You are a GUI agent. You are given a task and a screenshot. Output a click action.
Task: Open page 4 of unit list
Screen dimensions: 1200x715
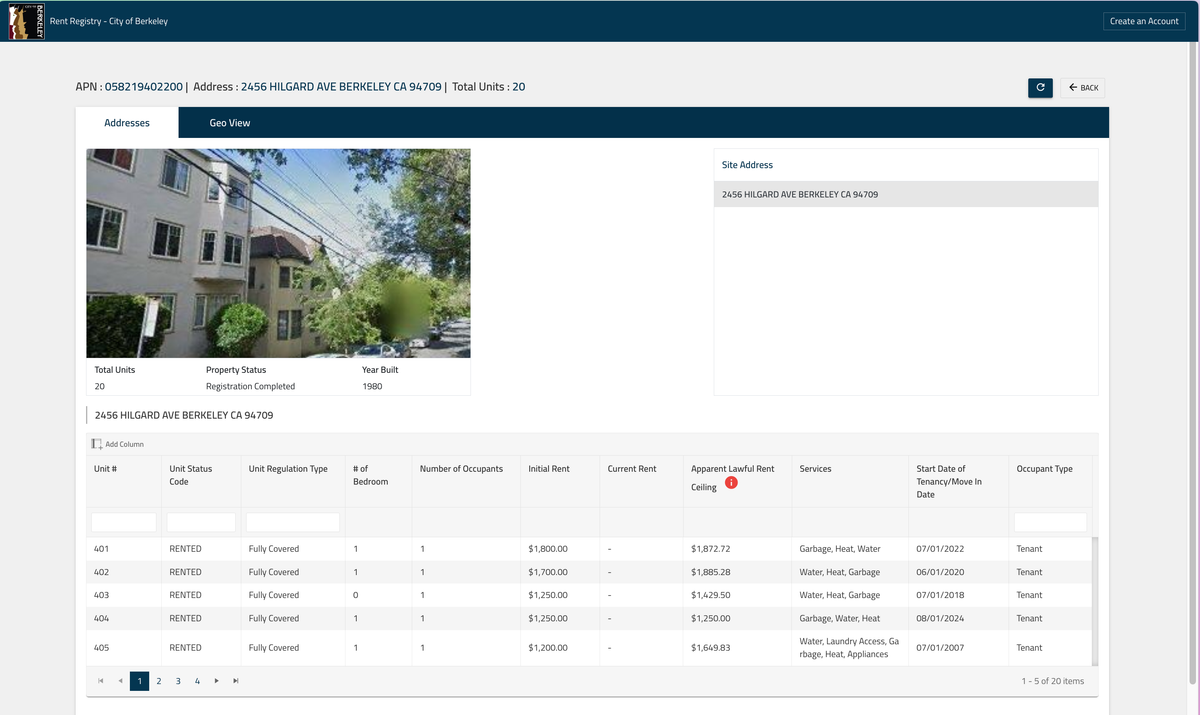click(x=197, y=681)
